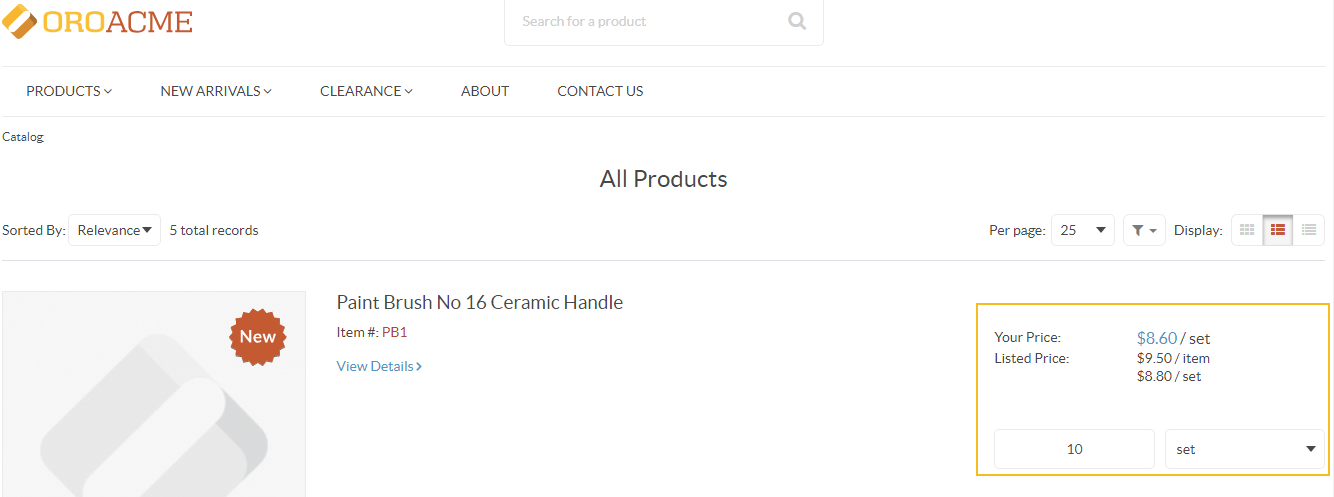The width and height of the screenshot is (1334, 497).
Task: Expand the Products menu
Action: click(69, 91)
